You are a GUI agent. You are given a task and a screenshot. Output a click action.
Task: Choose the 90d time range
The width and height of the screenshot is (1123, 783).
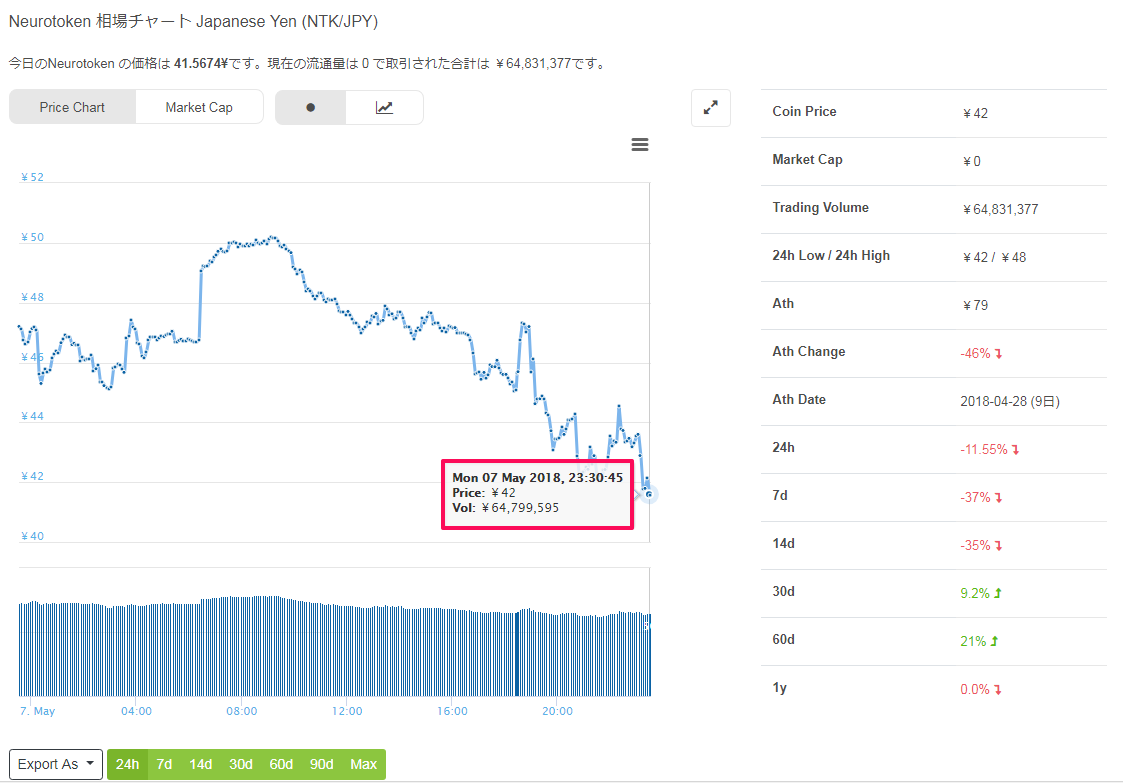point(321,764)
